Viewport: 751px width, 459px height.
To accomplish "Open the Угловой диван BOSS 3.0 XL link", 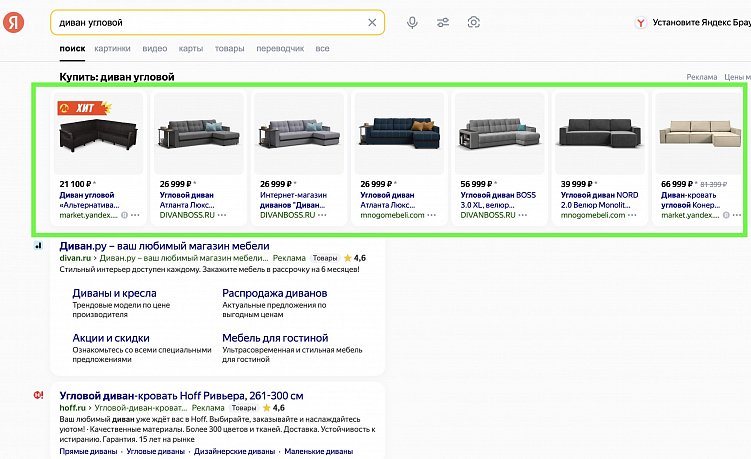I will coord(498,200).
